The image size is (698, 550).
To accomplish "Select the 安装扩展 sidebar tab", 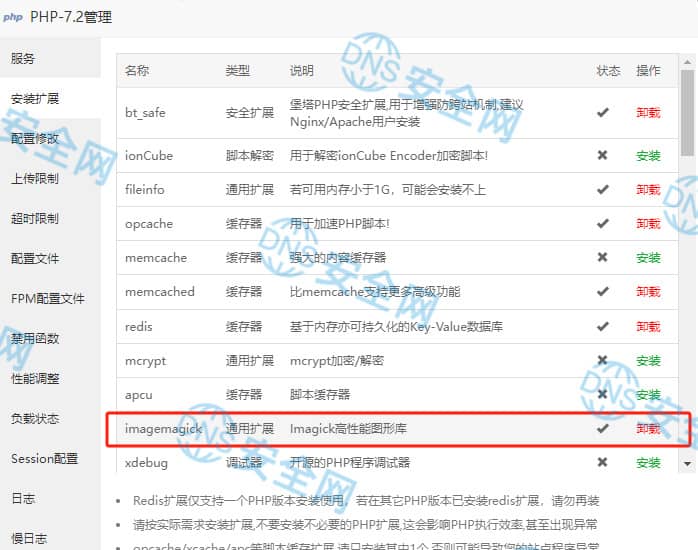I will [x=50, y=98].
